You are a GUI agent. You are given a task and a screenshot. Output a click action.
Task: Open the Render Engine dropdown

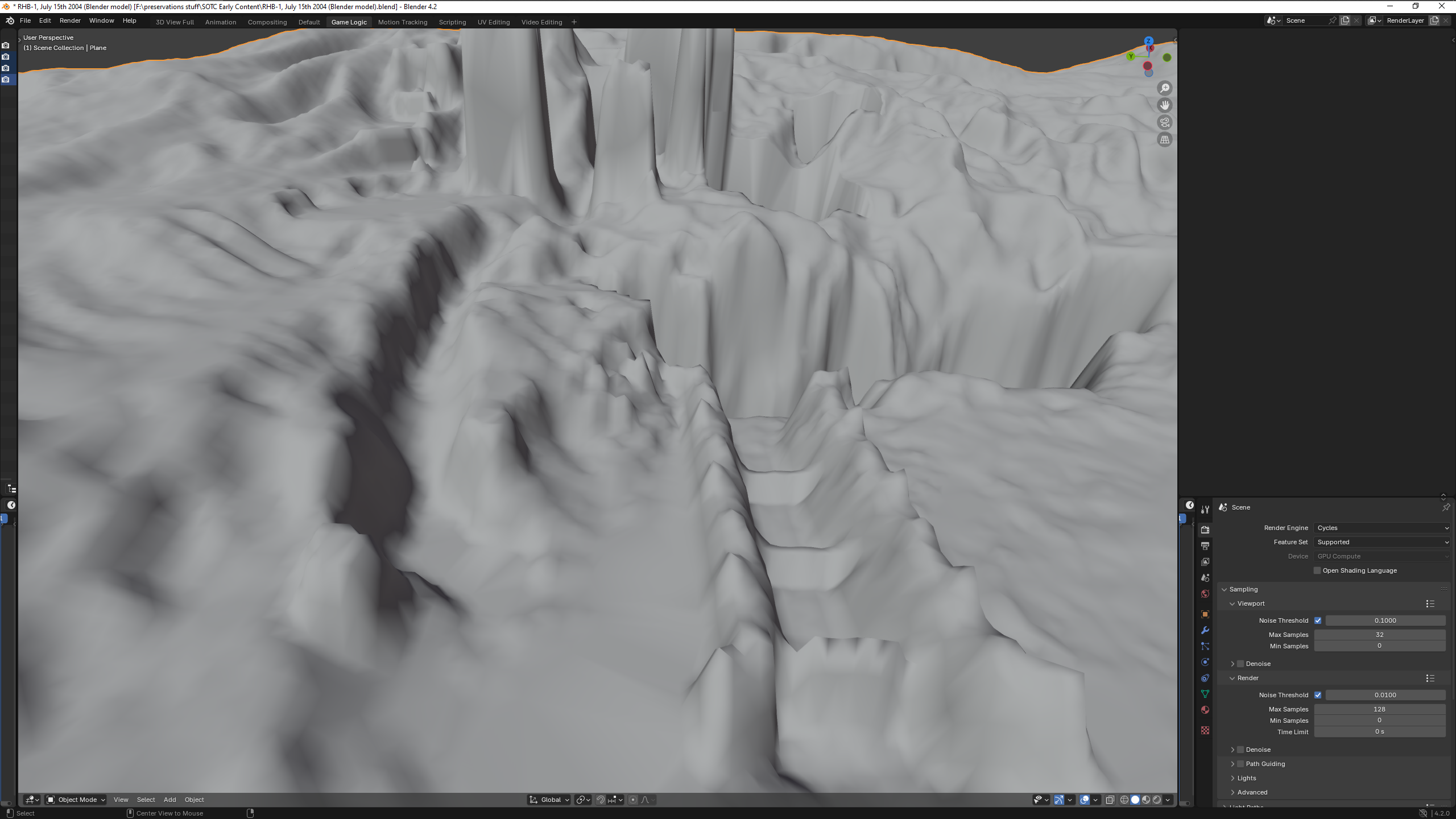pos(1382,528)
